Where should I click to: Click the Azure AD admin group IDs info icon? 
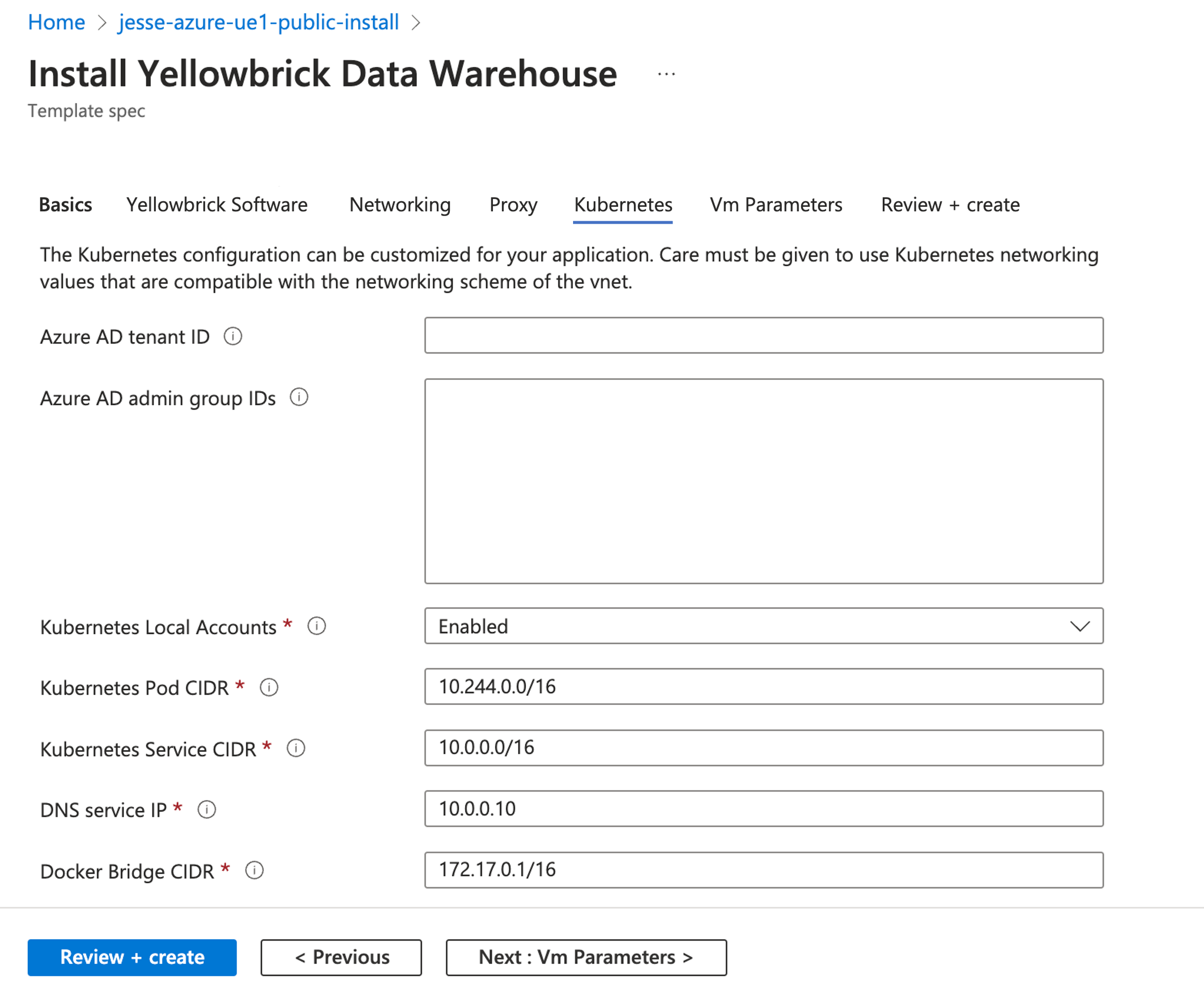299,397
